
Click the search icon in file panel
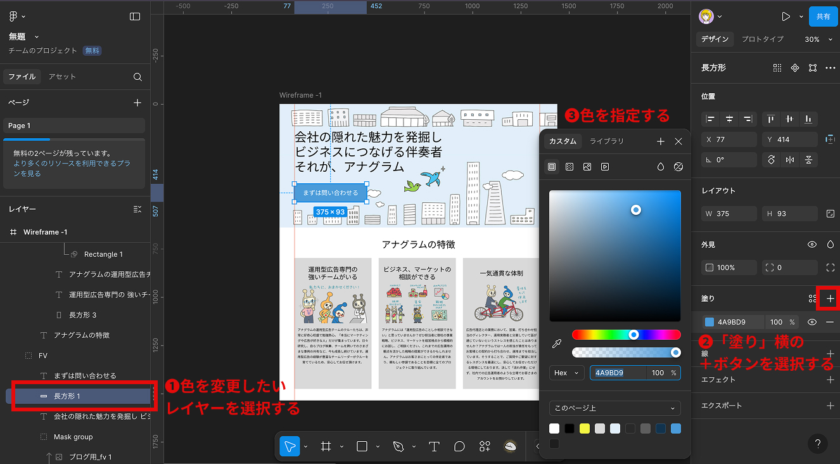pos(138,77)
